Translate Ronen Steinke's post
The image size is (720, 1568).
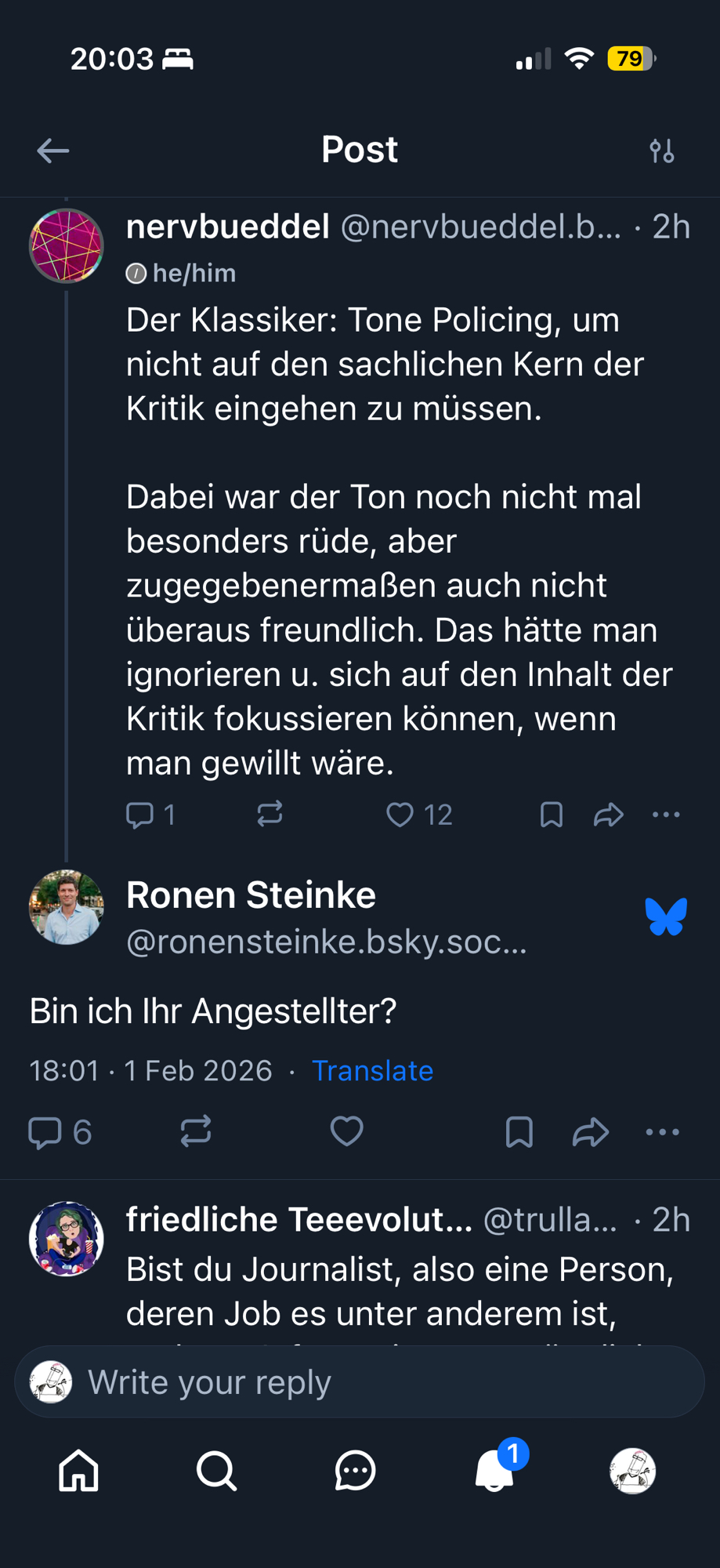click(x=372, y=1071)
